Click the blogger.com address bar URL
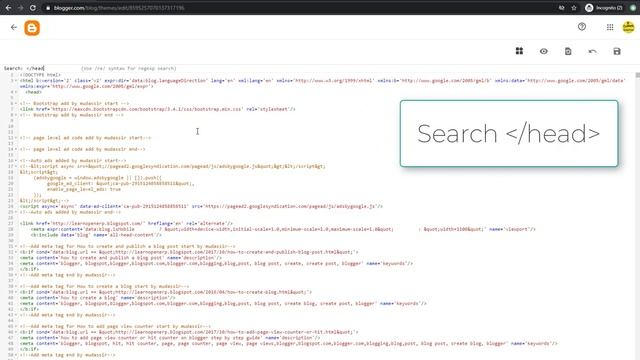Viewport: 640px width, 360px height. pos(119,8)
